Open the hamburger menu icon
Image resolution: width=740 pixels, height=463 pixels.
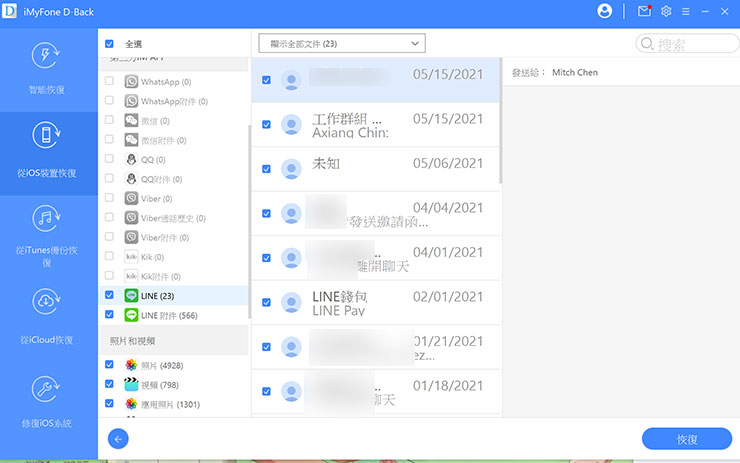686,11
